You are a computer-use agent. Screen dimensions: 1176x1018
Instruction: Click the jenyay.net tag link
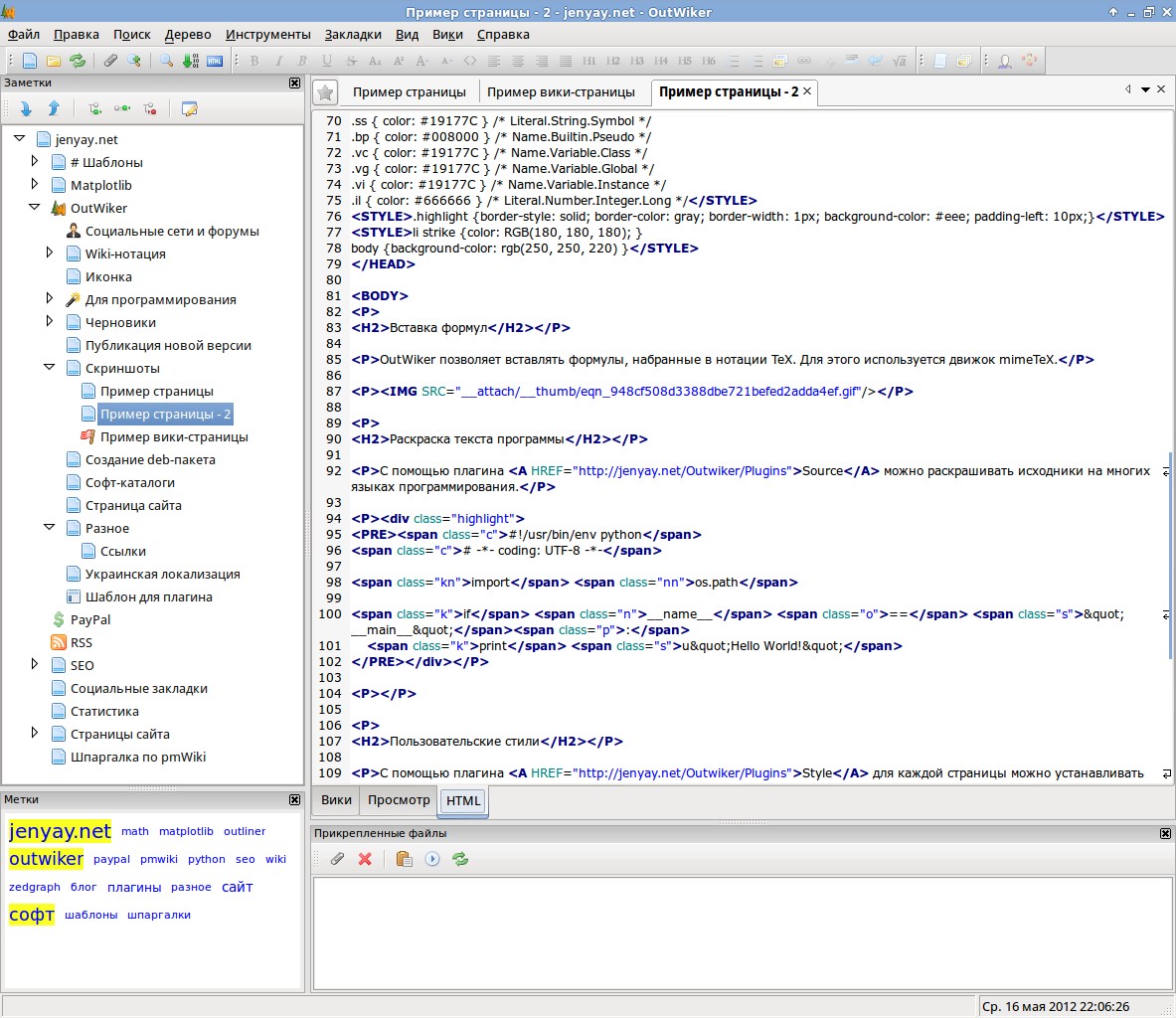click(60, 831)
